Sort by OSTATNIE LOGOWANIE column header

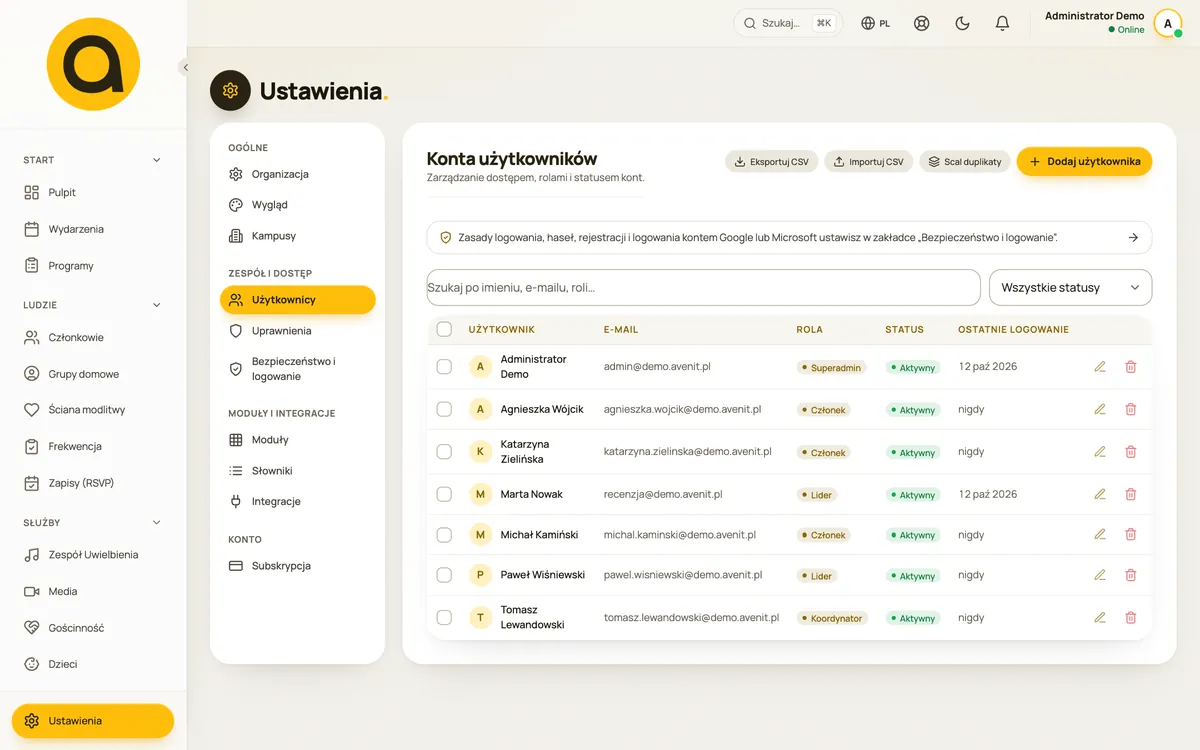[x=1013, y=330]
